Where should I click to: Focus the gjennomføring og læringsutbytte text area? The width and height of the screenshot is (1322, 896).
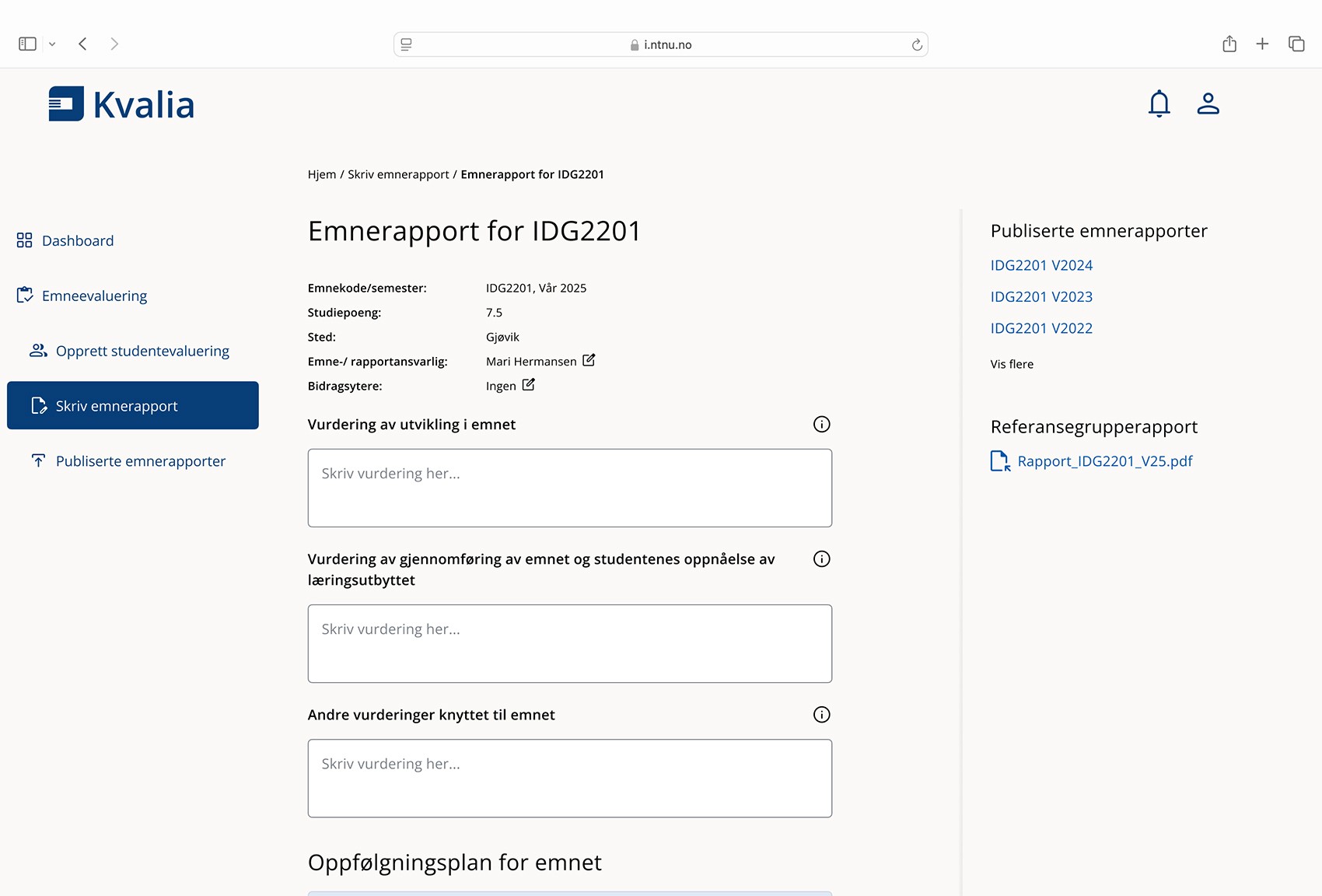(x=570, y=643)
